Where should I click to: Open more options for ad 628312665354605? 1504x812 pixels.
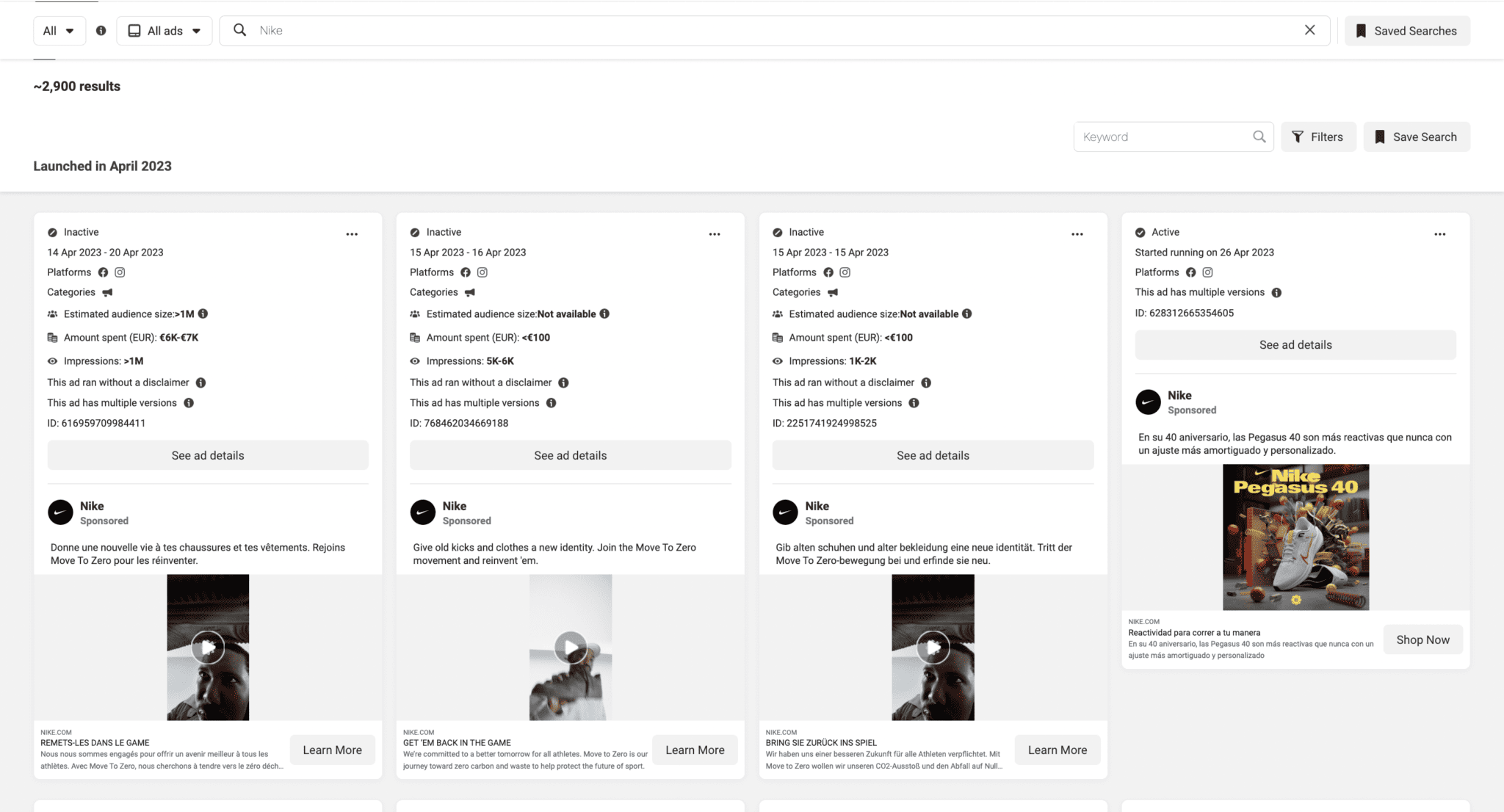pos(1440,234)
